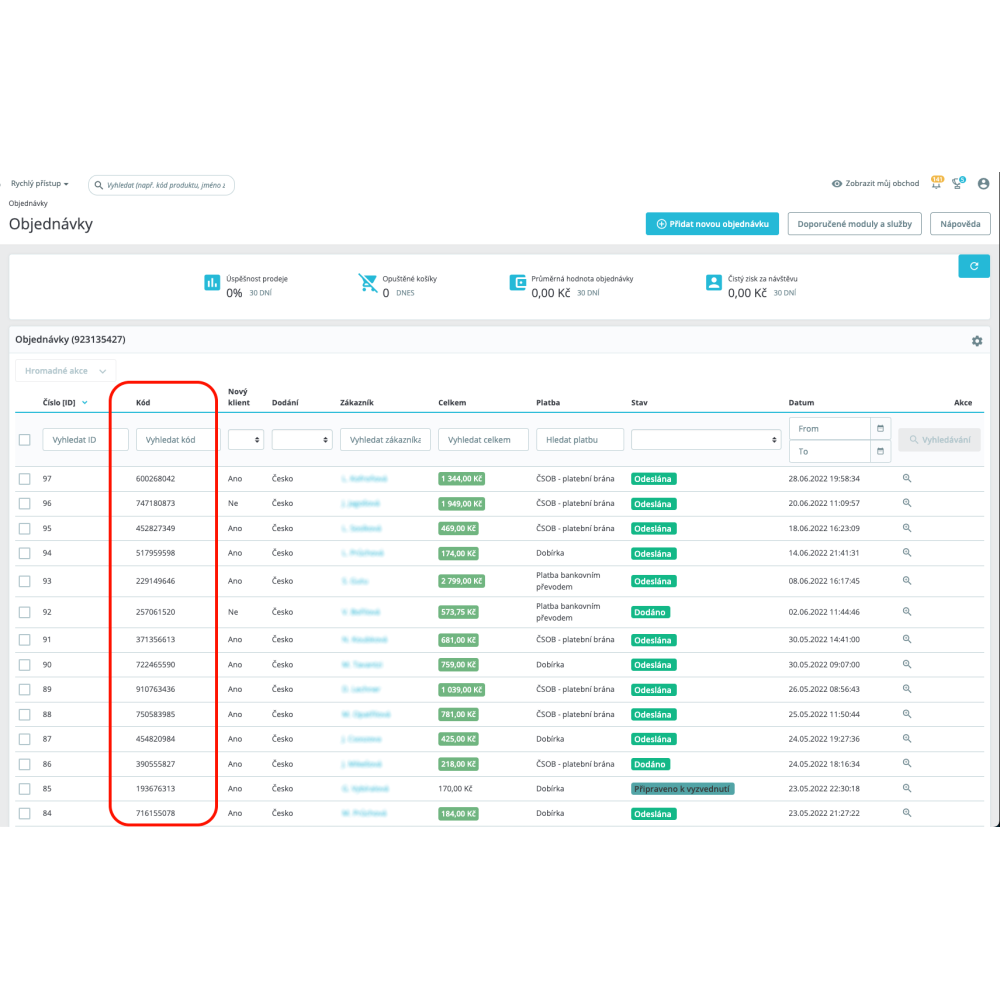Image resolution: width=1000 pixels, height=1000 pixels.
Task: Click the Odeslána status badge of order 95
Action: click(x=653, y=528)
